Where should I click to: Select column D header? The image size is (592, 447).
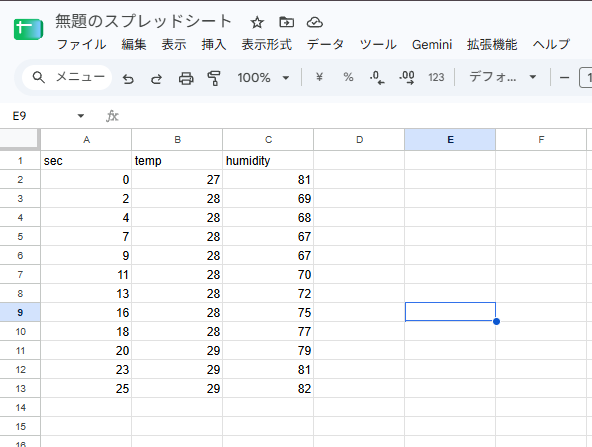click(x=359, y=140)
